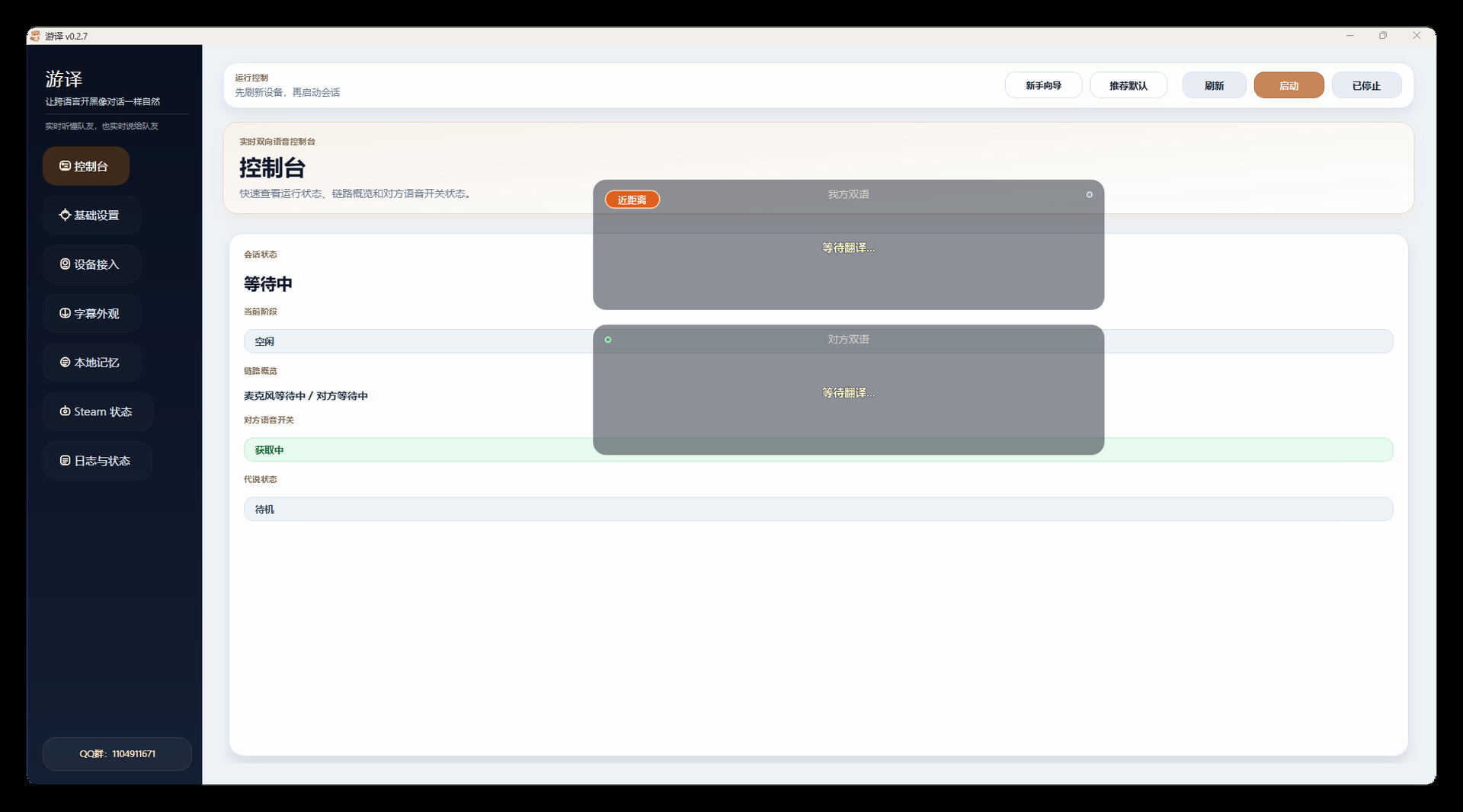Click the circle indicator on 我方双语 panel
The width and height of the screenshot is (1463, 812).
coord(1089,194)
